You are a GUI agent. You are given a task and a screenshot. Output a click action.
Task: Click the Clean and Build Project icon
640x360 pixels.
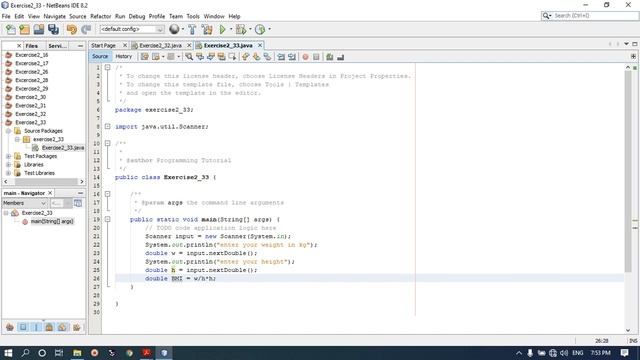pos(207,29)
